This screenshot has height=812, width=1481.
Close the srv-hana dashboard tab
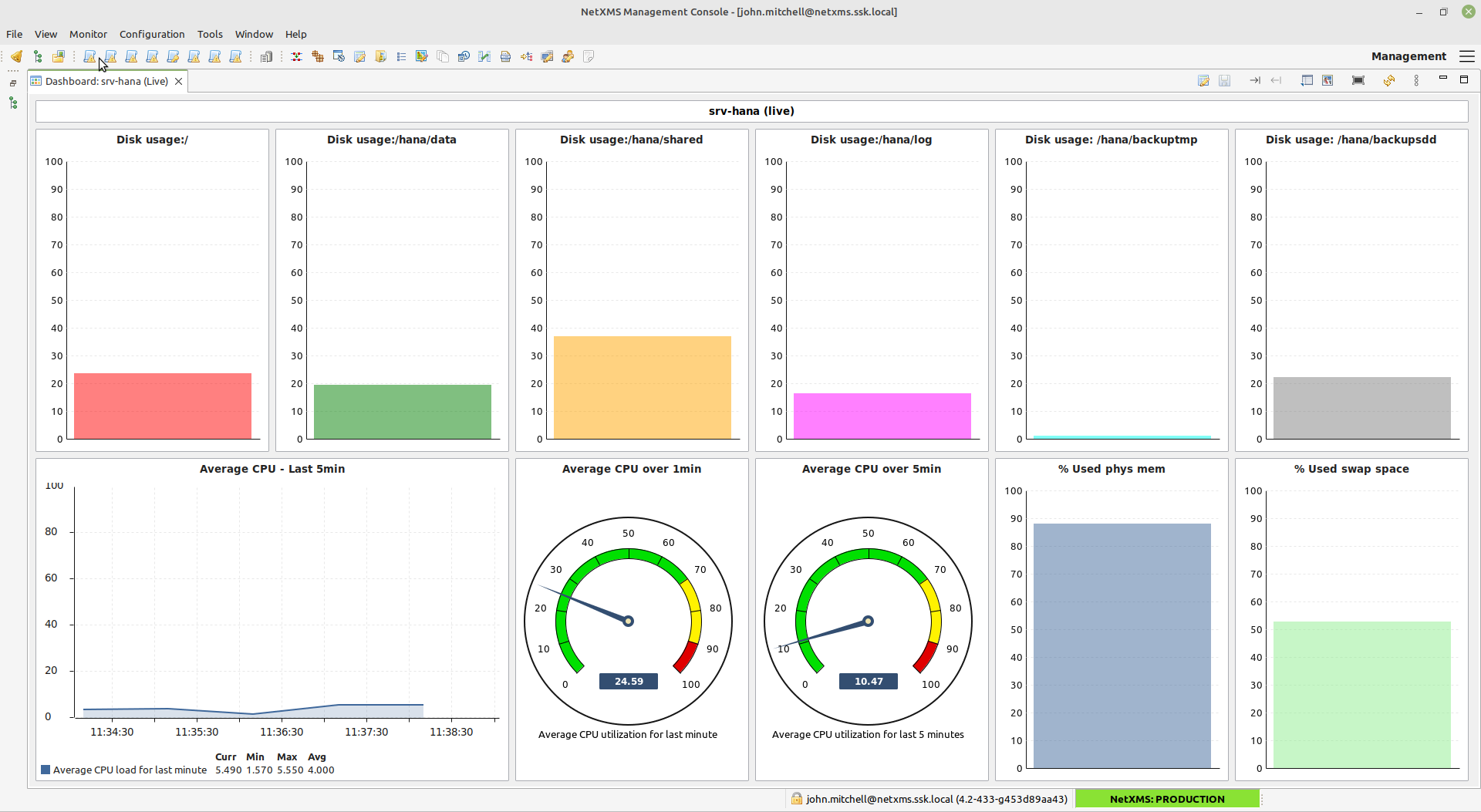178,81
